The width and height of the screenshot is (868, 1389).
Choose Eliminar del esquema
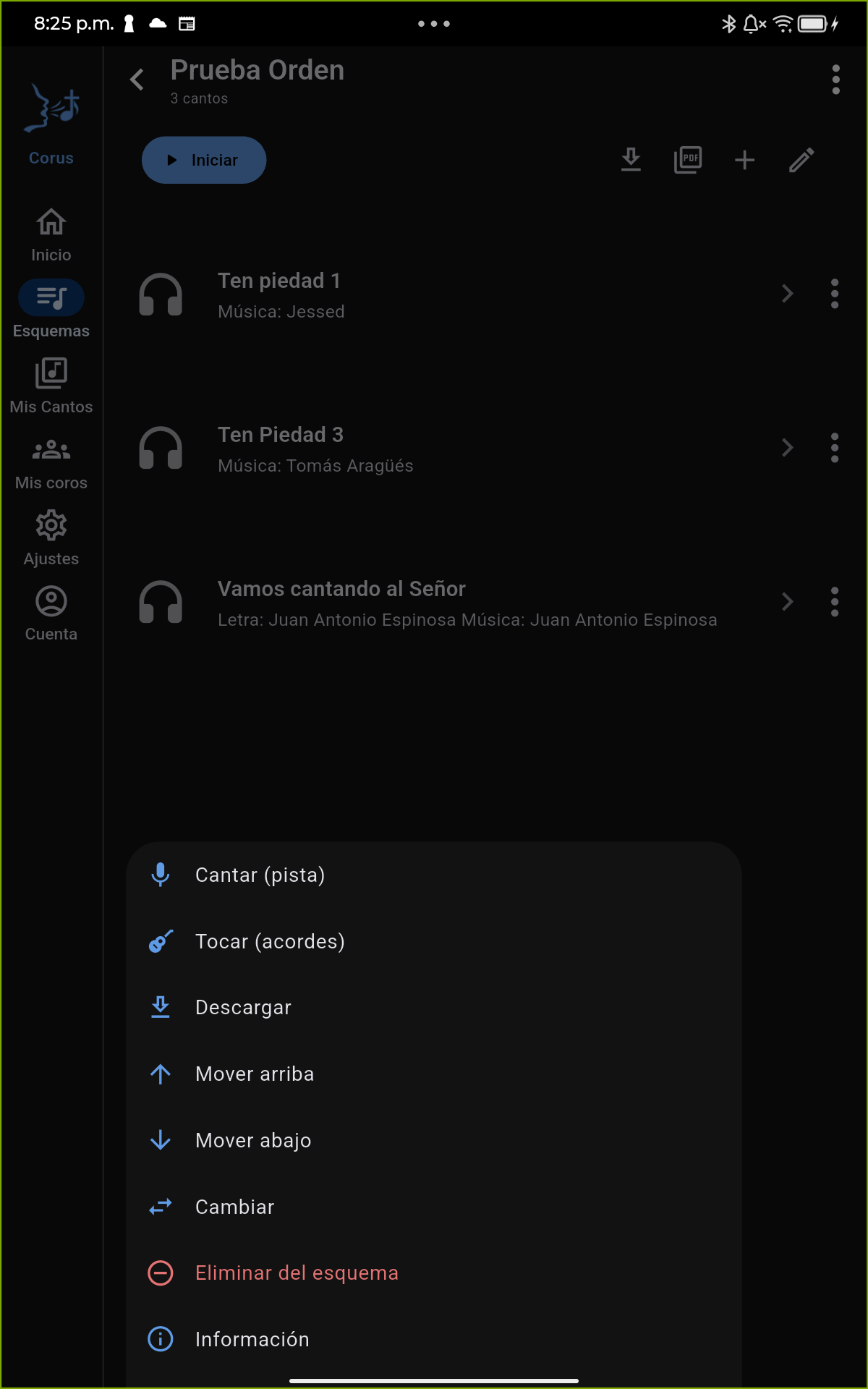434,1273
